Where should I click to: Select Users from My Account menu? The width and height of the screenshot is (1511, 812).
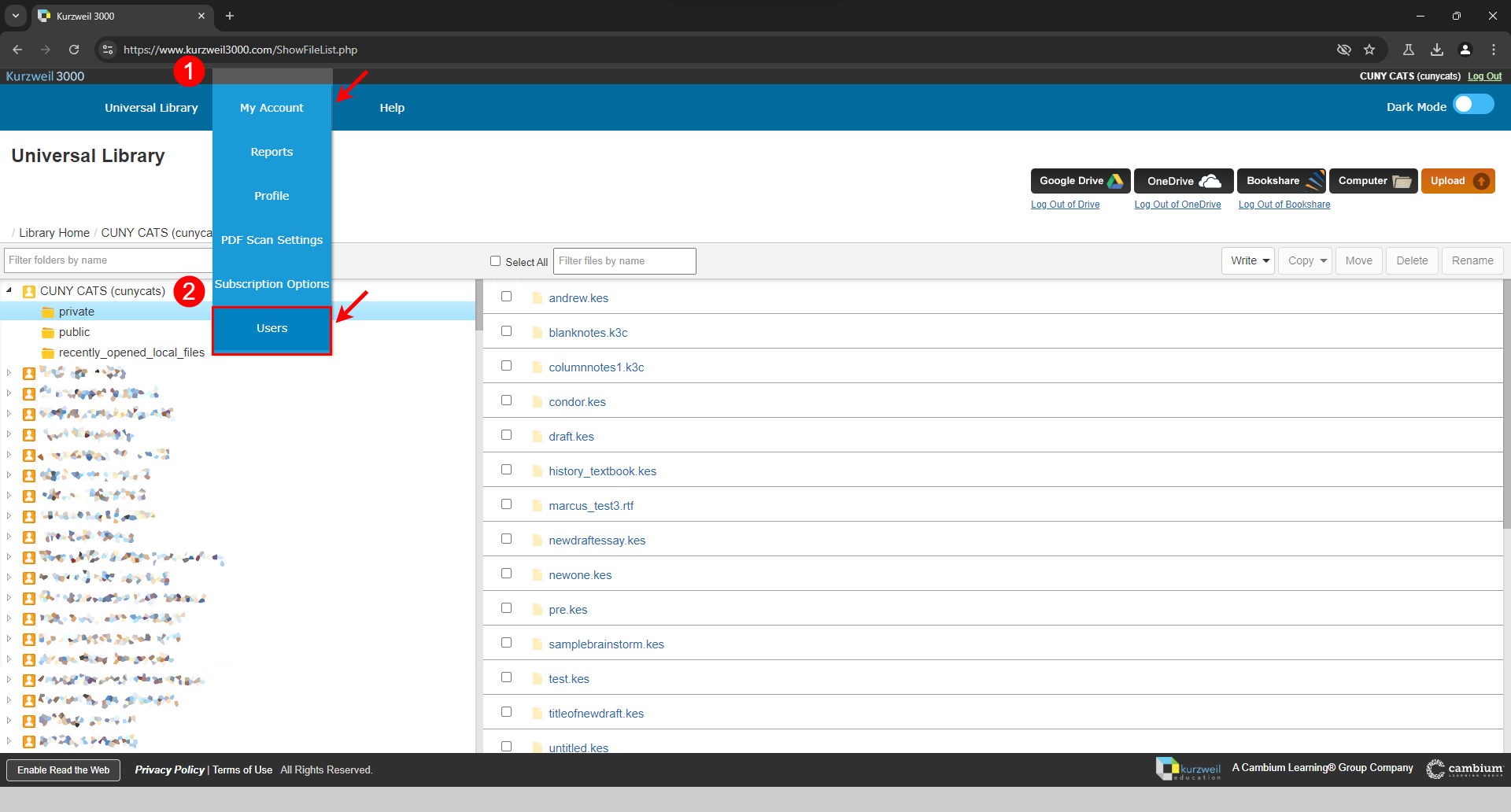[272, 329]
